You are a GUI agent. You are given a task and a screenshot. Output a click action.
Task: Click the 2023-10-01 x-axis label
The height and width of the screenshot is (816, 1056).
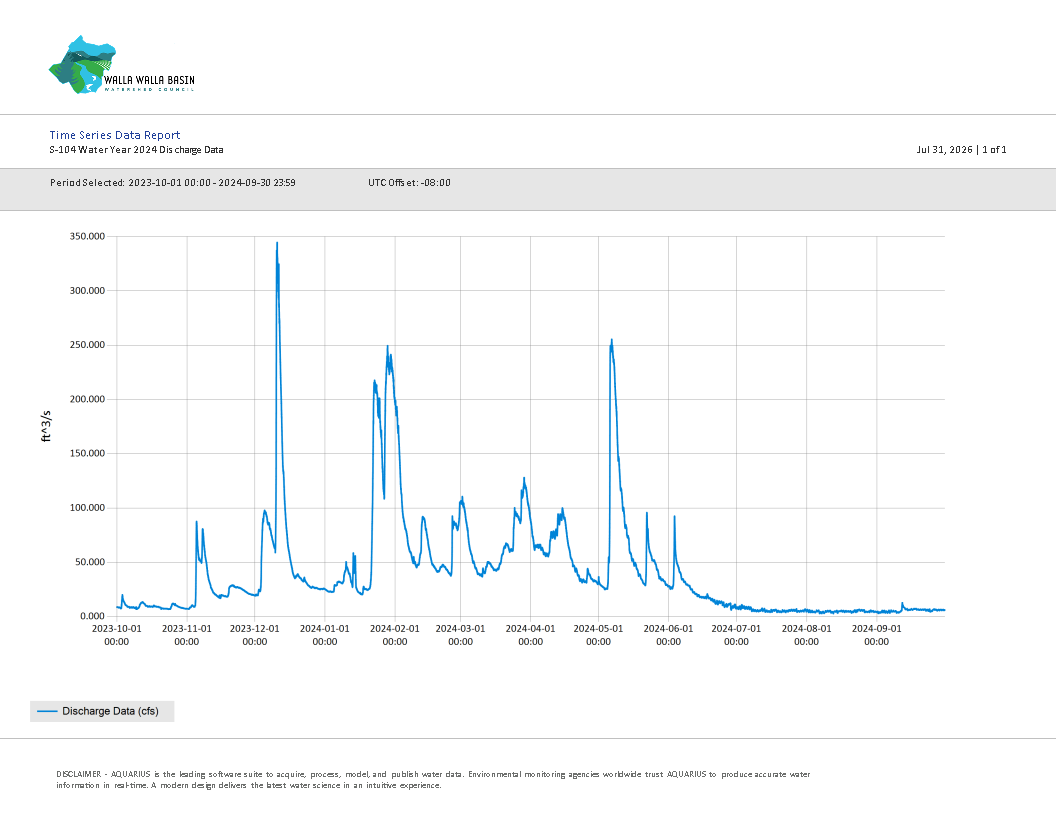click(117, 635)
